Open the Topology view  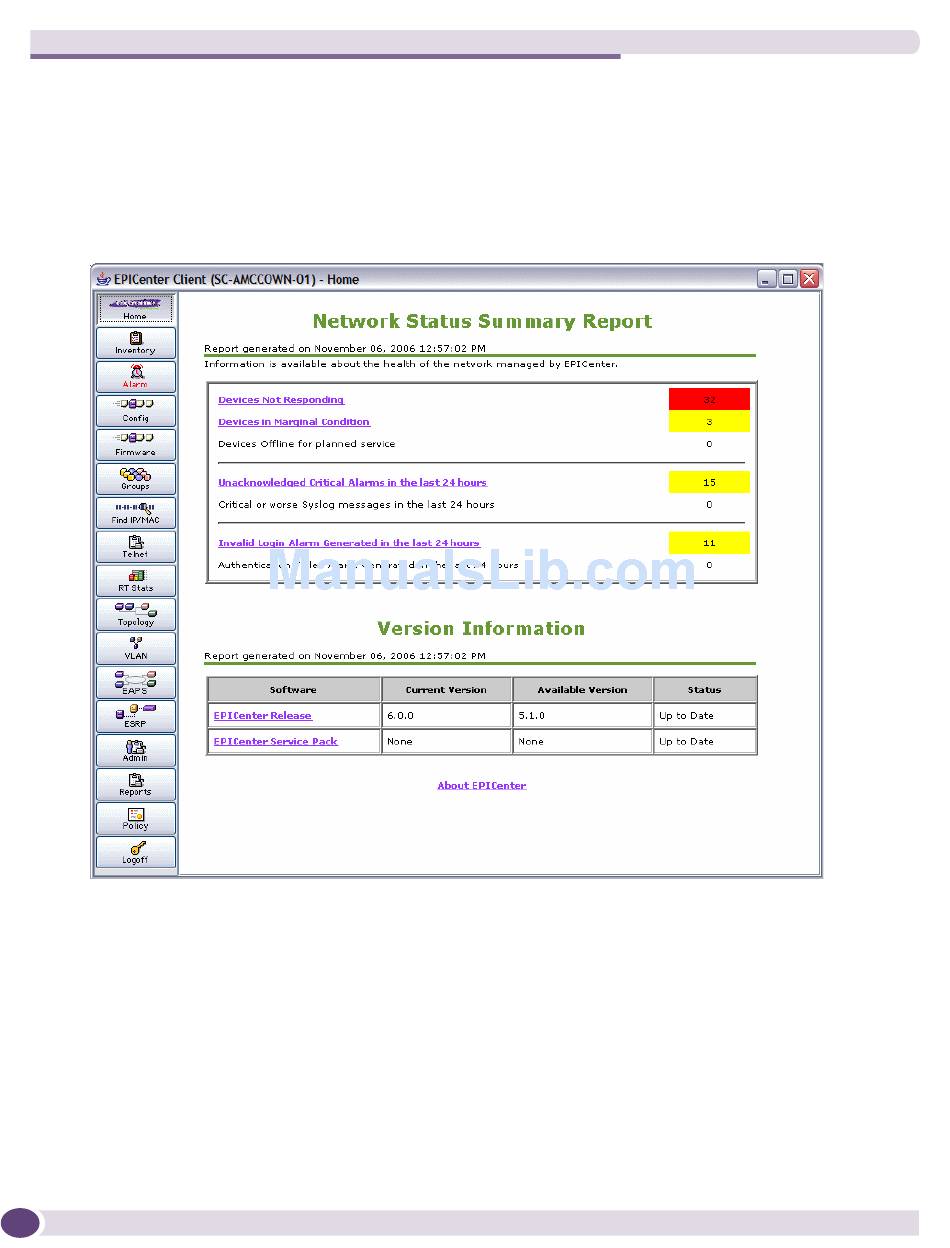coord(135,615)
